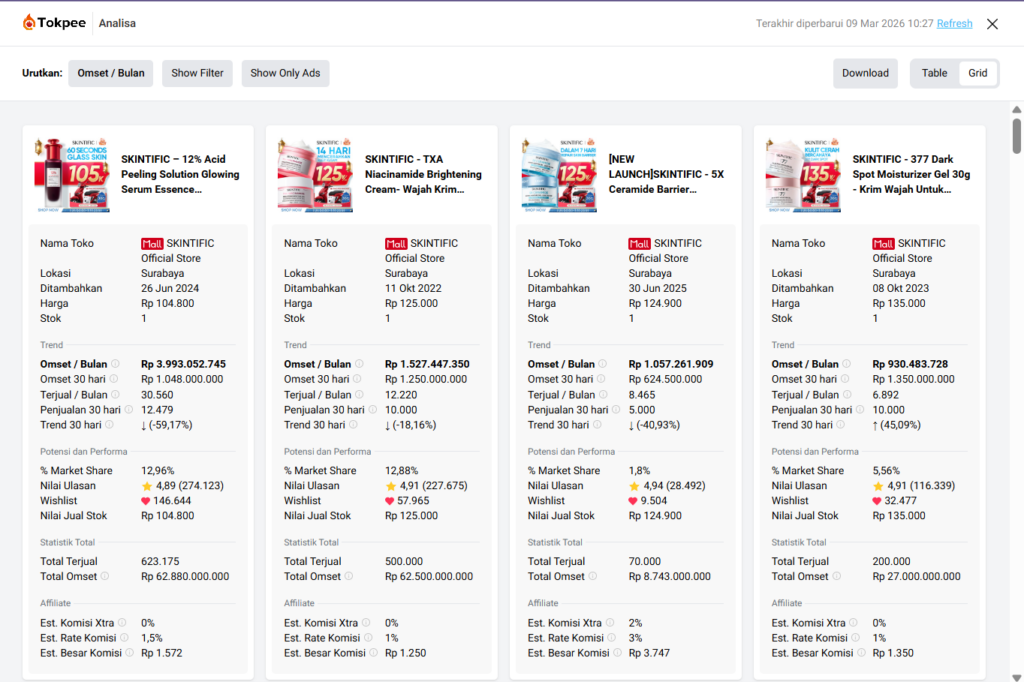The height and width of the screenshot is (682, 1024).
Task: Close the Analisa panel with X
Action: coord(992,24)
